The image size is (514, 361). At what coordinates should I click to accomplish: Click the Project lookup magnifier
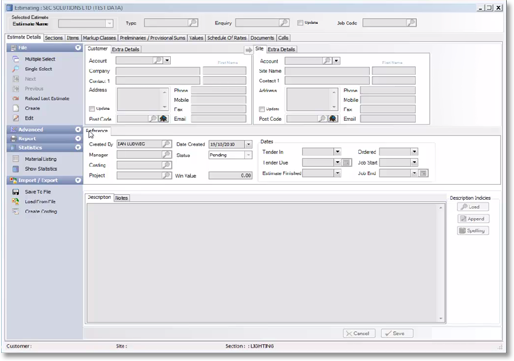pyautogui.click(x=166, y=175)
